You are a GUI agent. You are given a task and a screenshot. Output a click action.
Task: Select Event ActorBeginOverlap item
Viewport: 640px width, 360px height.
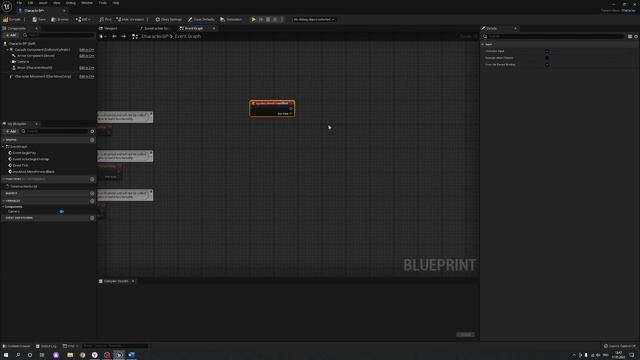[x=31, y=159]
